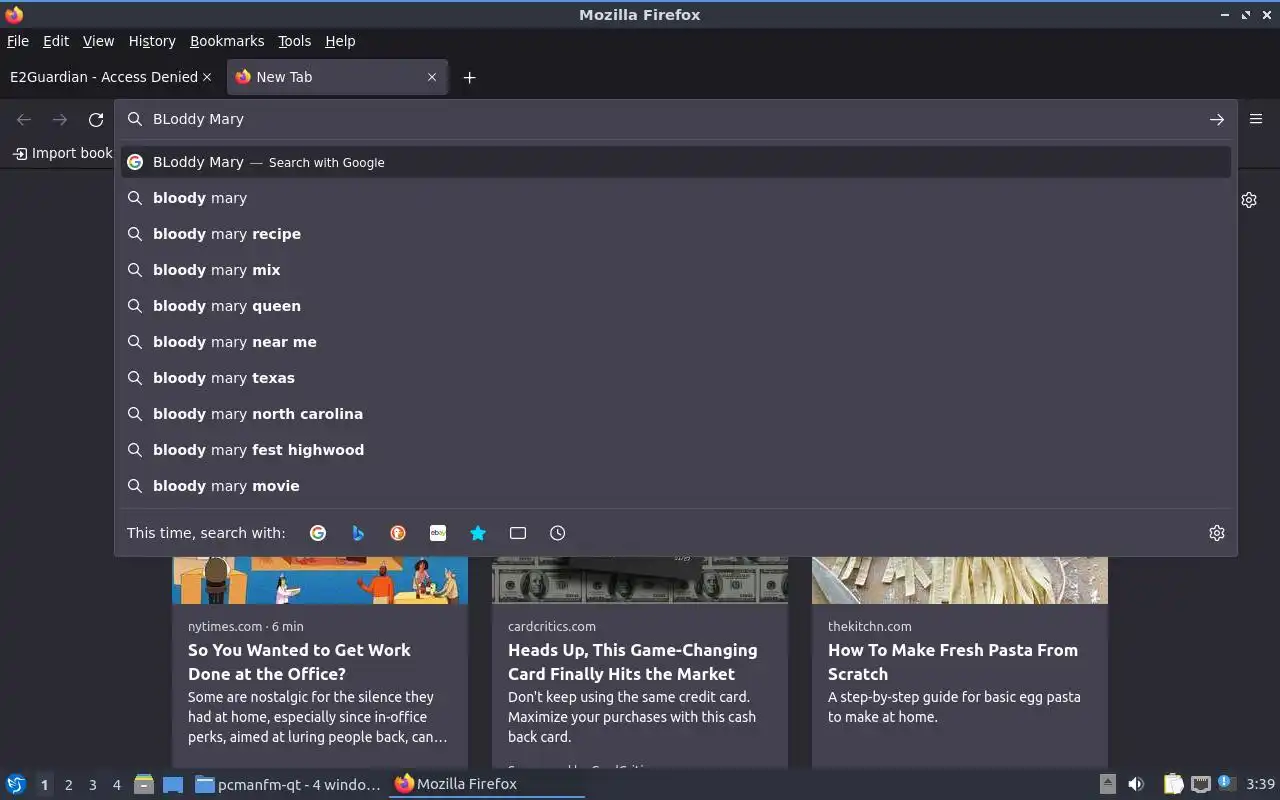Choose 'bloody mary queen' suggestion

click(x=676, y=306)
